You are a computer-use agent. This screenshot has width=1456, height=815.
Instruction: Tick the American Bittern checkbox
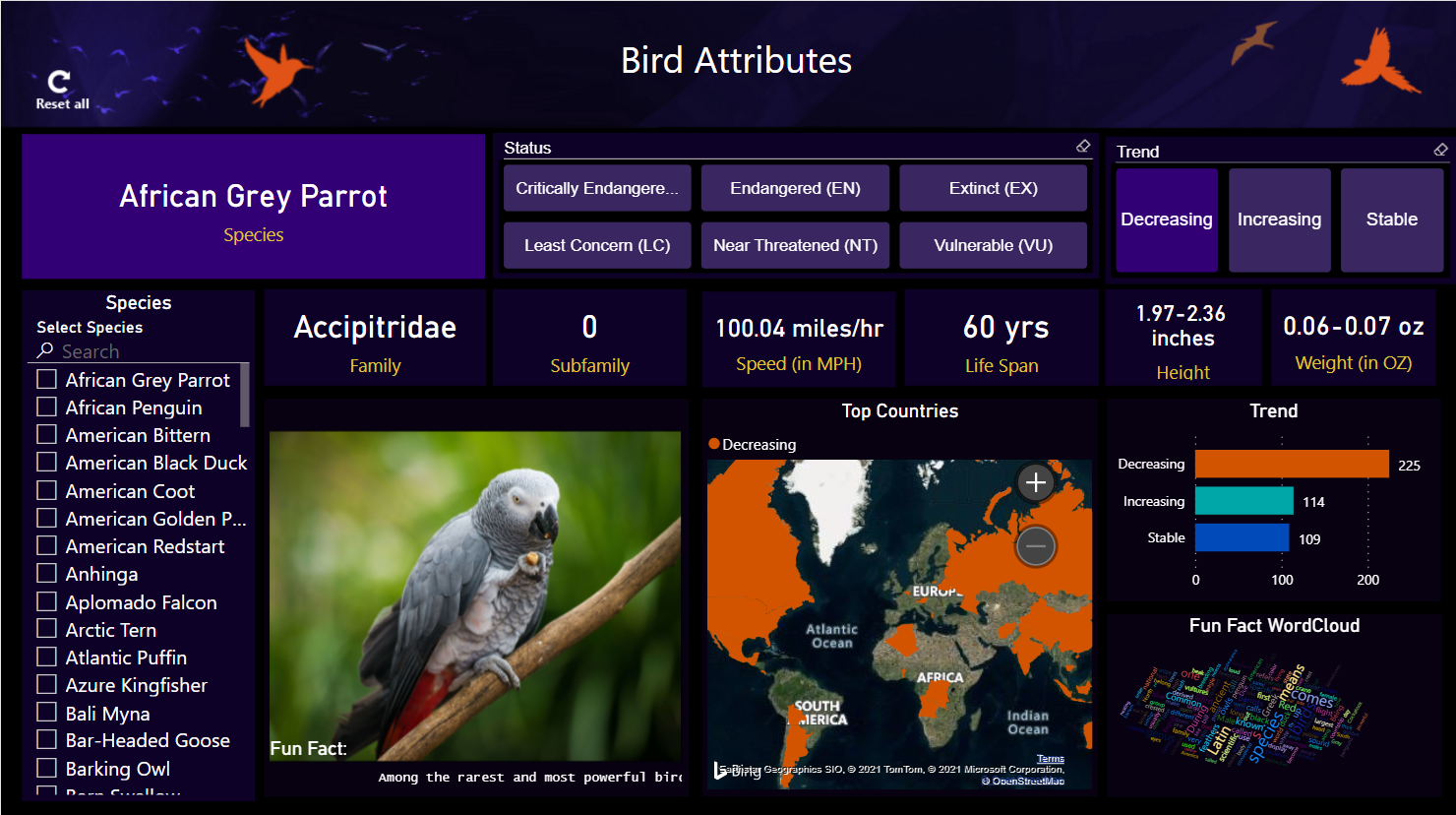click(46, 434)
